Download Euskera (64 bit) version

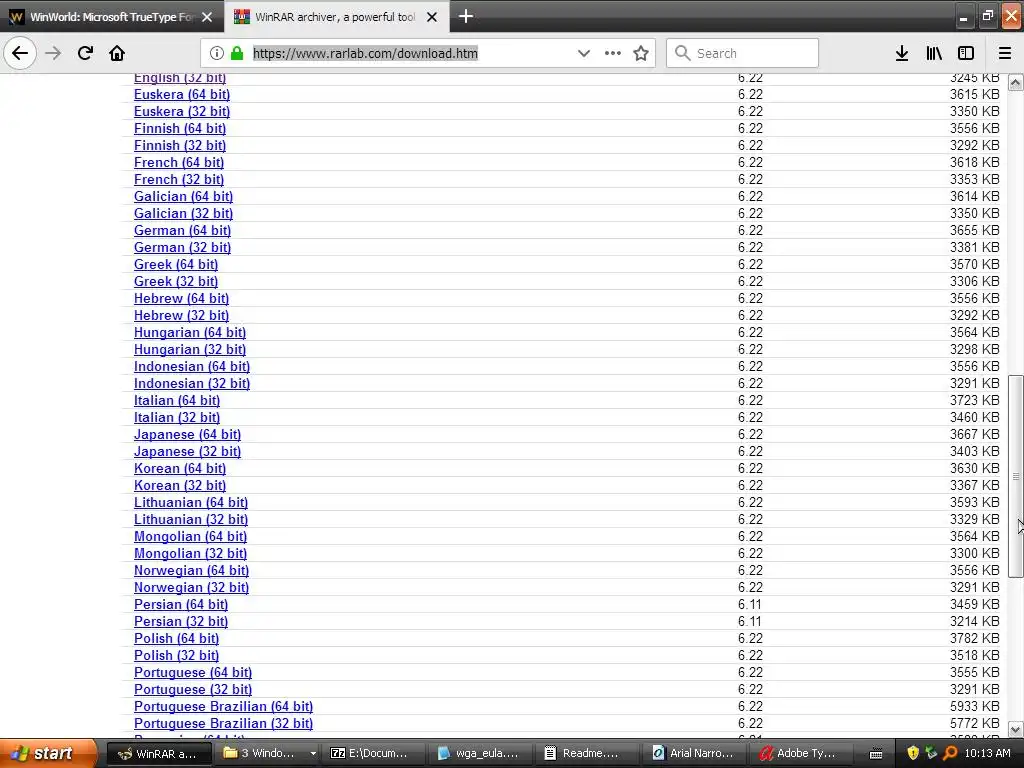coord(182,94)
